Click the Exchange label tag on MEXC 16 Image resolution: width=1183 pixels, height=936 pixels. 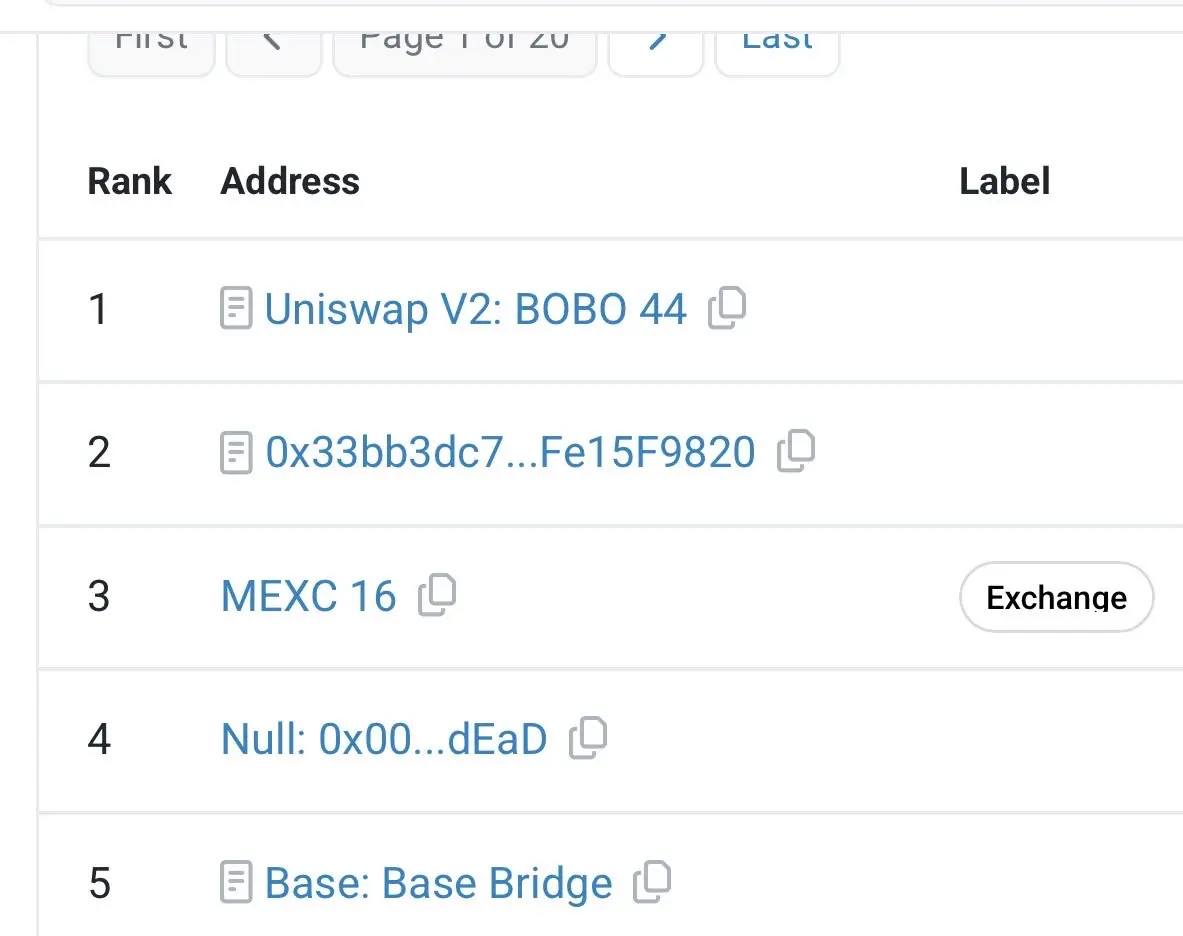[x=1056, y=597]
